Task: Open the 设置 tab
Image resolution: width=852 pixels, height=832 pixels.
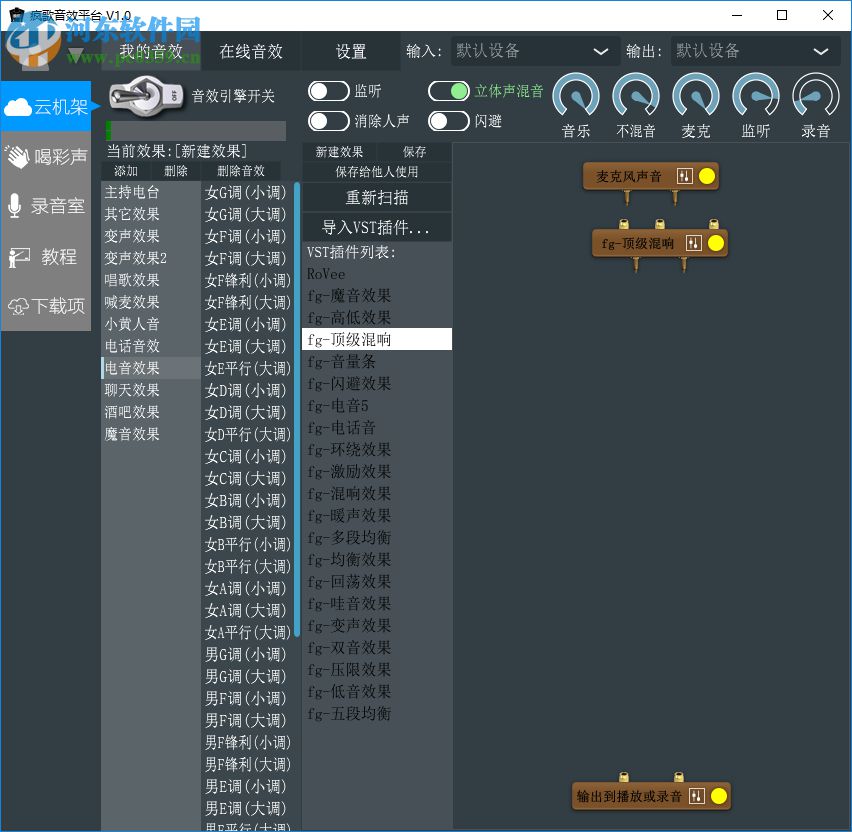Action: (352, 50)
